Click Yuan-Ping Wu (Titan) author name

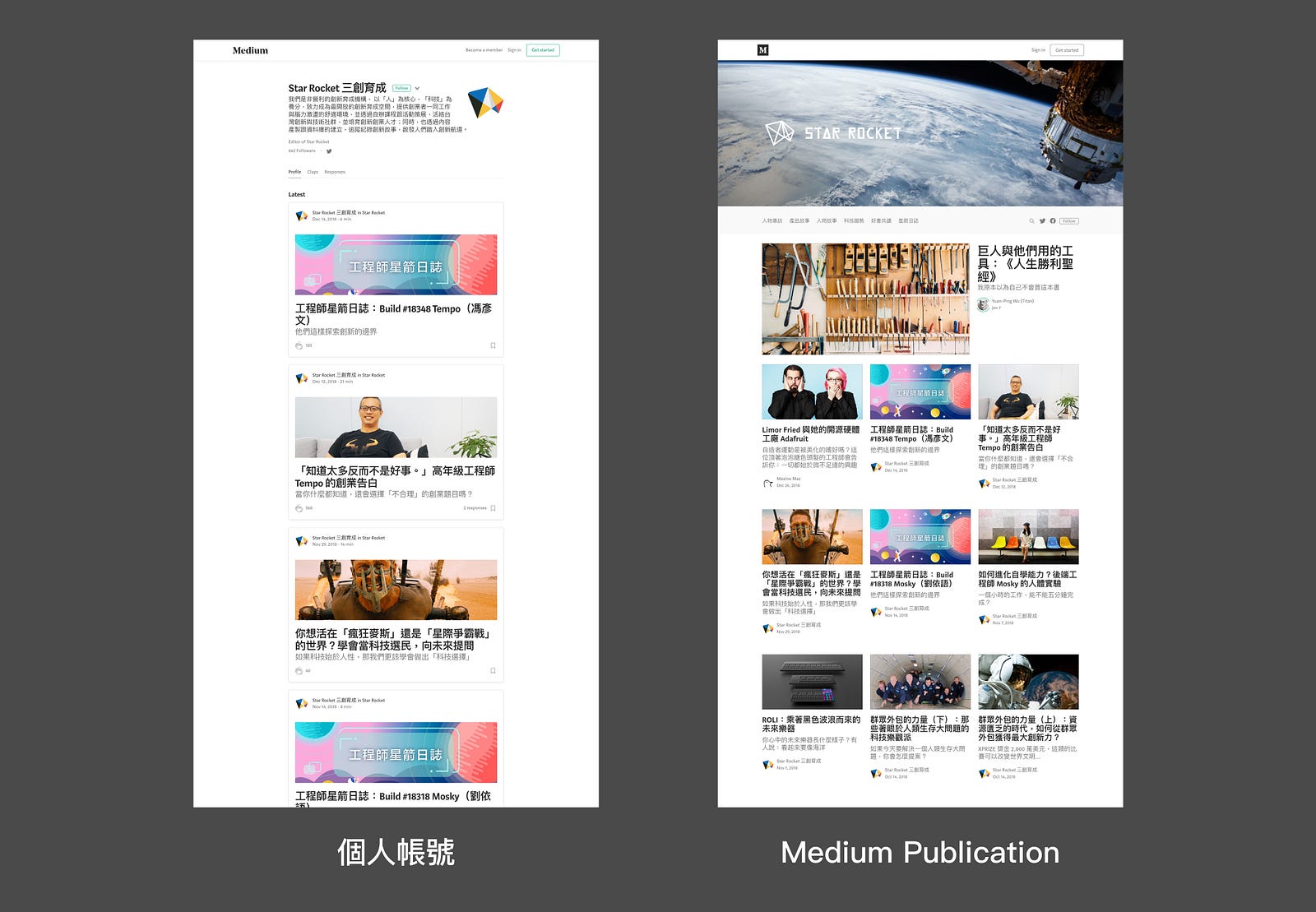click(1012, 301)
